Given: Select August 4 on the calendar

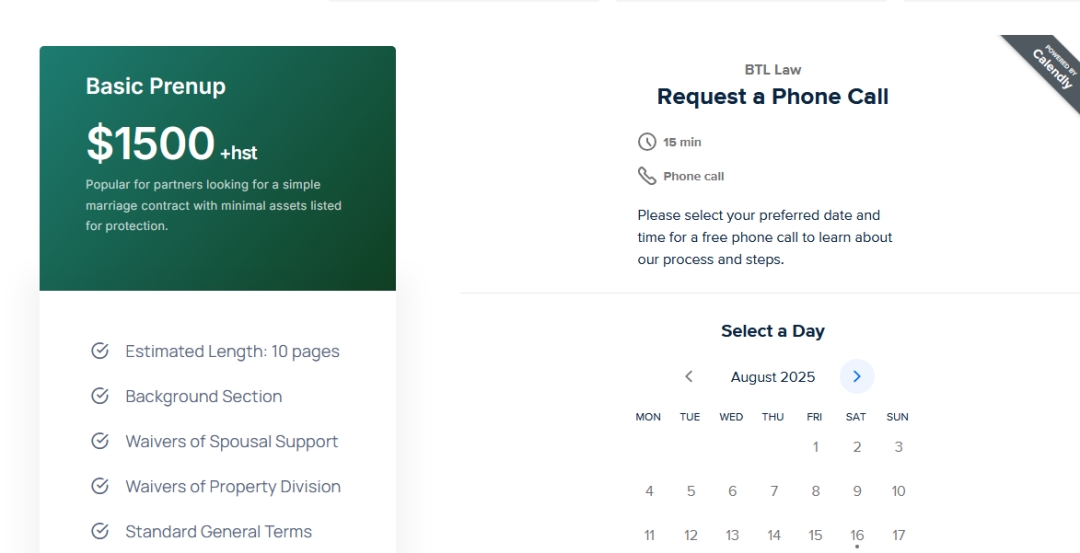Looking at the screenshot, I should pos(649,491).
